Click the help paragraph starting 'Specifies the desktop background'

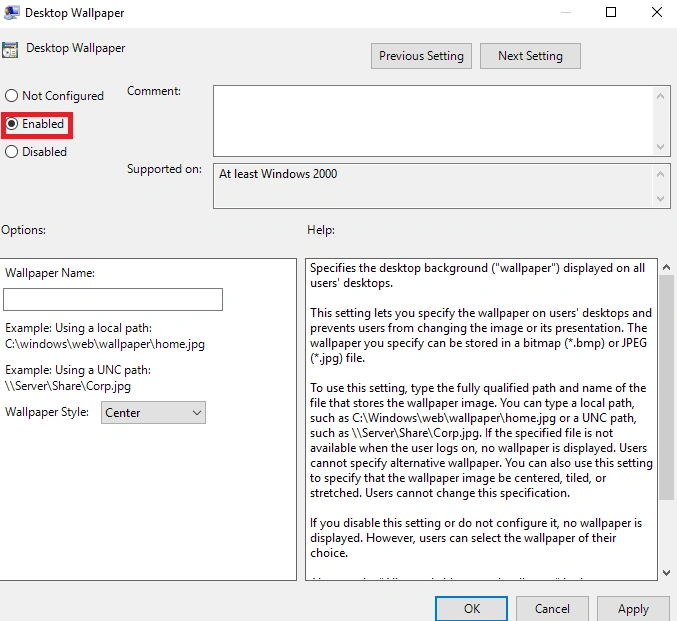(x=477, y=276)
